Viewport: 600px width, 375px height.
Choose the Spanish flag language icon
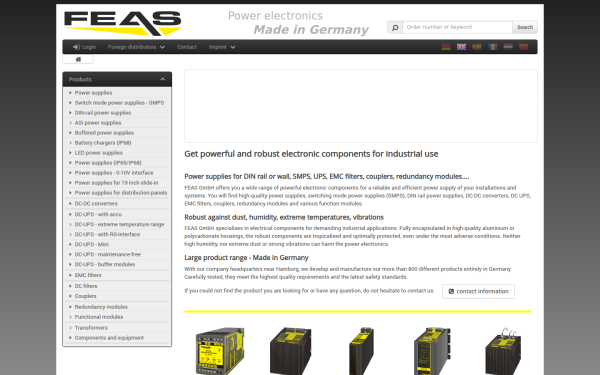(477, 47)
